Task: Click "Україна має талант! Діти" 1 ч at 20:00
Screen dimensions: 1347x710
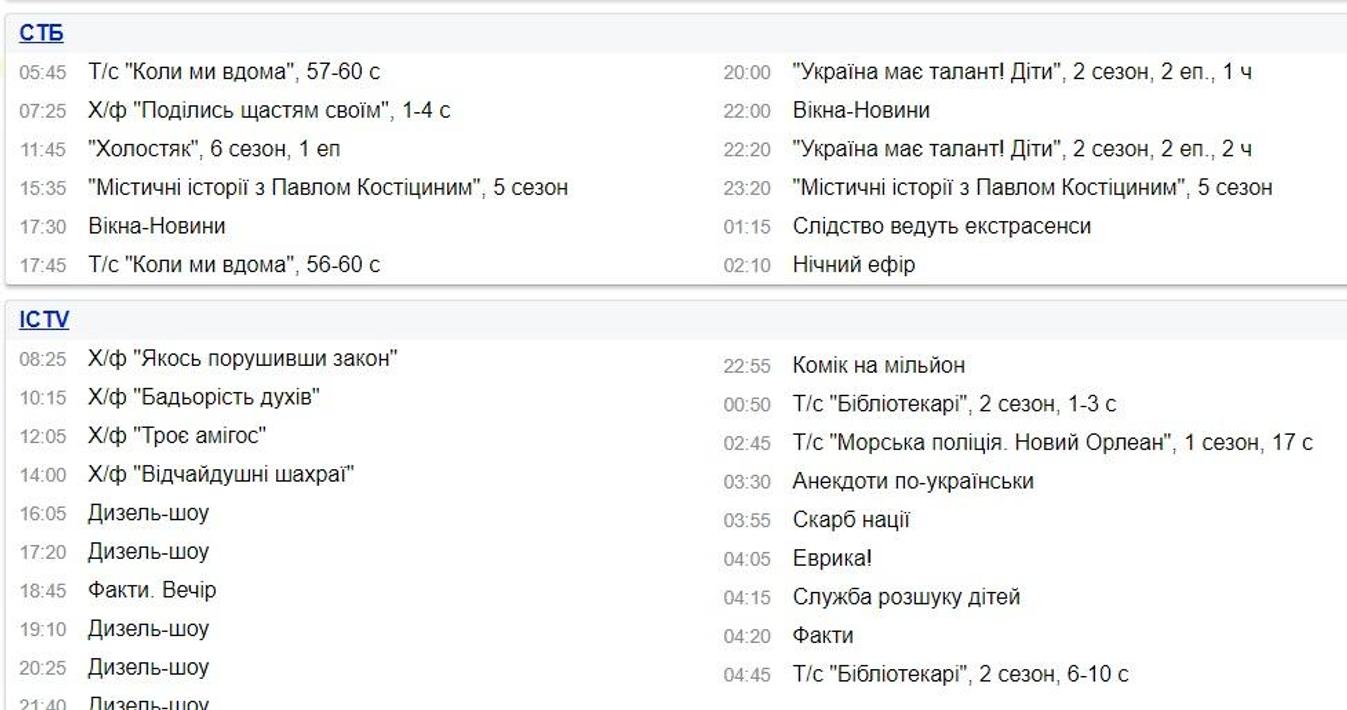Action: [1022, 72]
